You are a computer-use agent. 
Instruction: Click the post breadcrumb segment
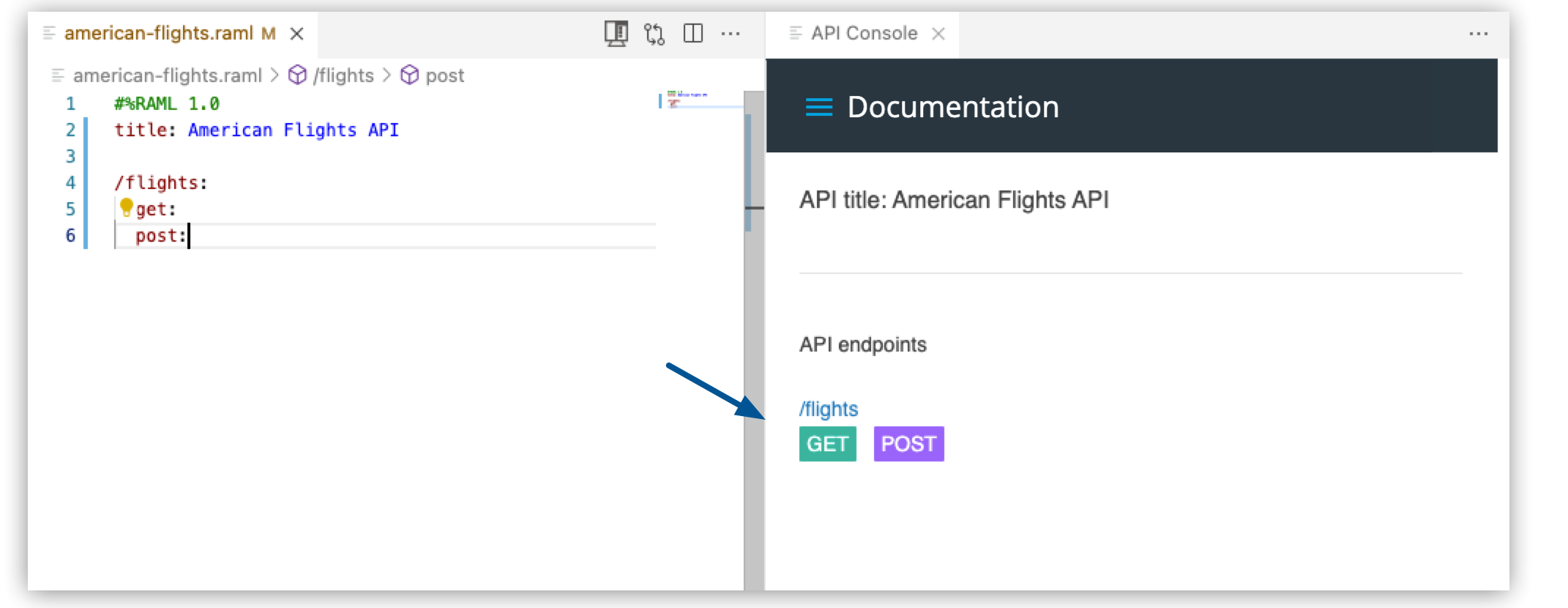coord(445,75)
